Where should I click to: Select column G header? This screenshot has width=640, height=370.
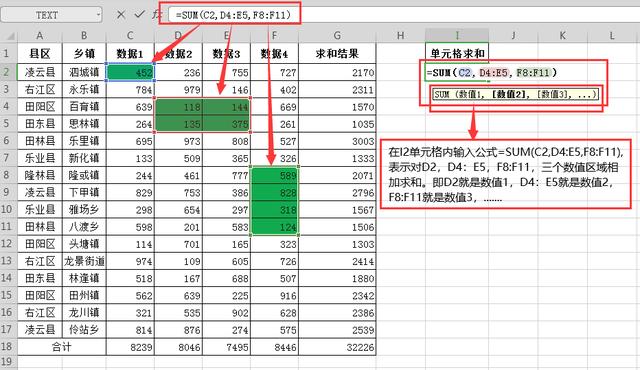337,35
